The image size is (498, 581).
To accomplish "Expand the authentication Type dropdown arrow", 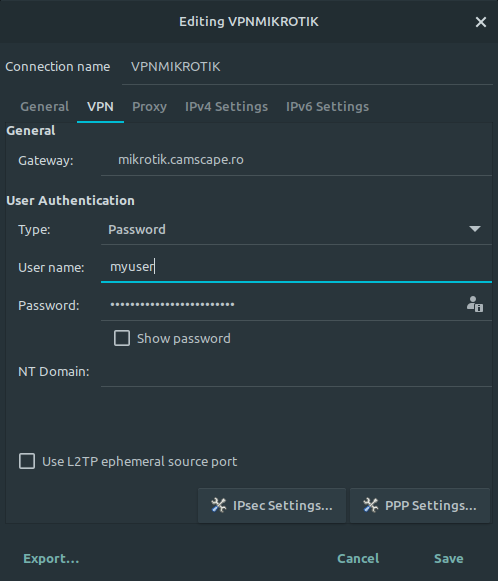I will [475, 229].
